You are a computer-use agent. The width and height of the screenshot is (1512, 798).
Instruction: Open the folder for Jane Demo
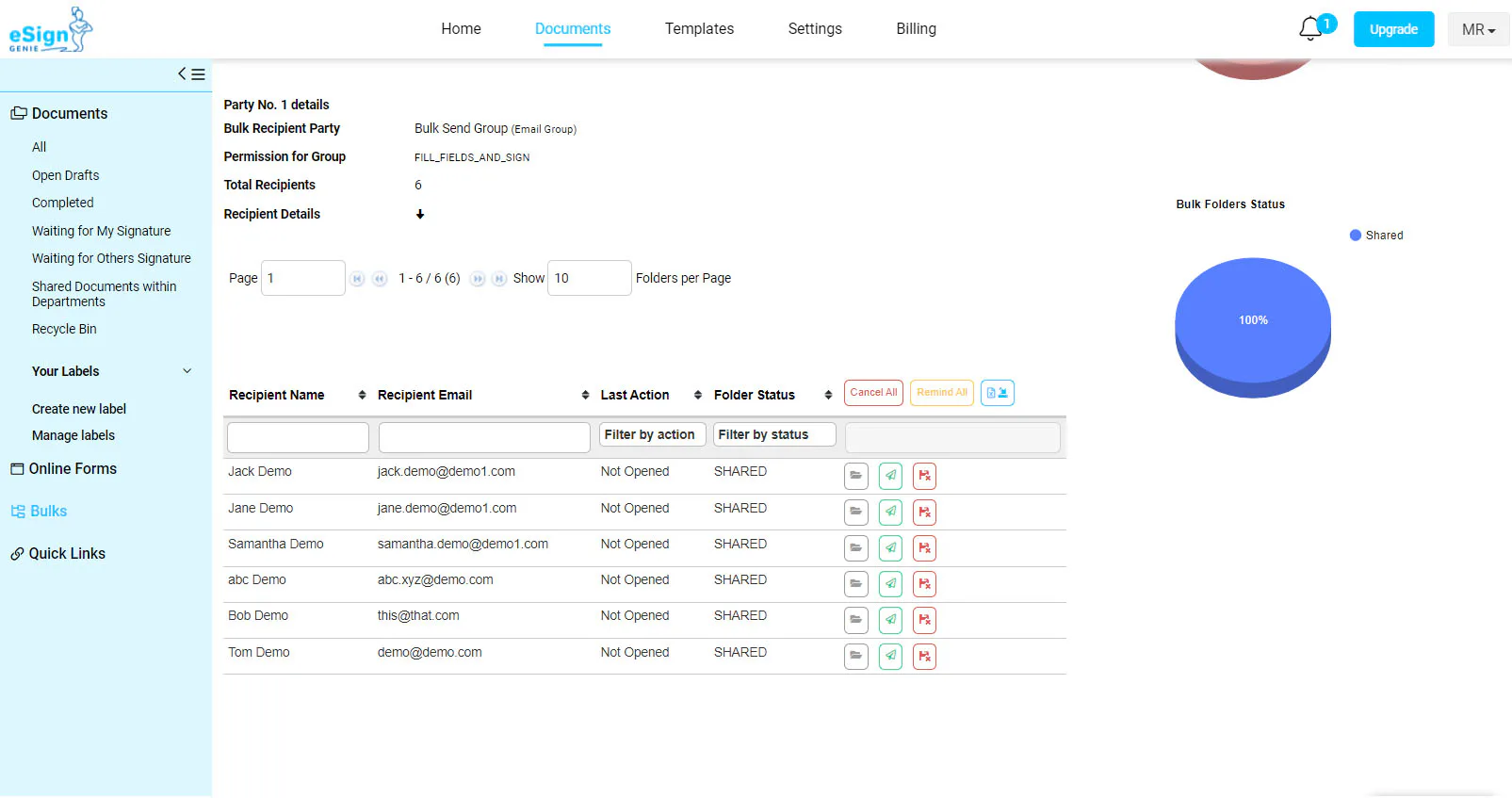pos(855,512)
